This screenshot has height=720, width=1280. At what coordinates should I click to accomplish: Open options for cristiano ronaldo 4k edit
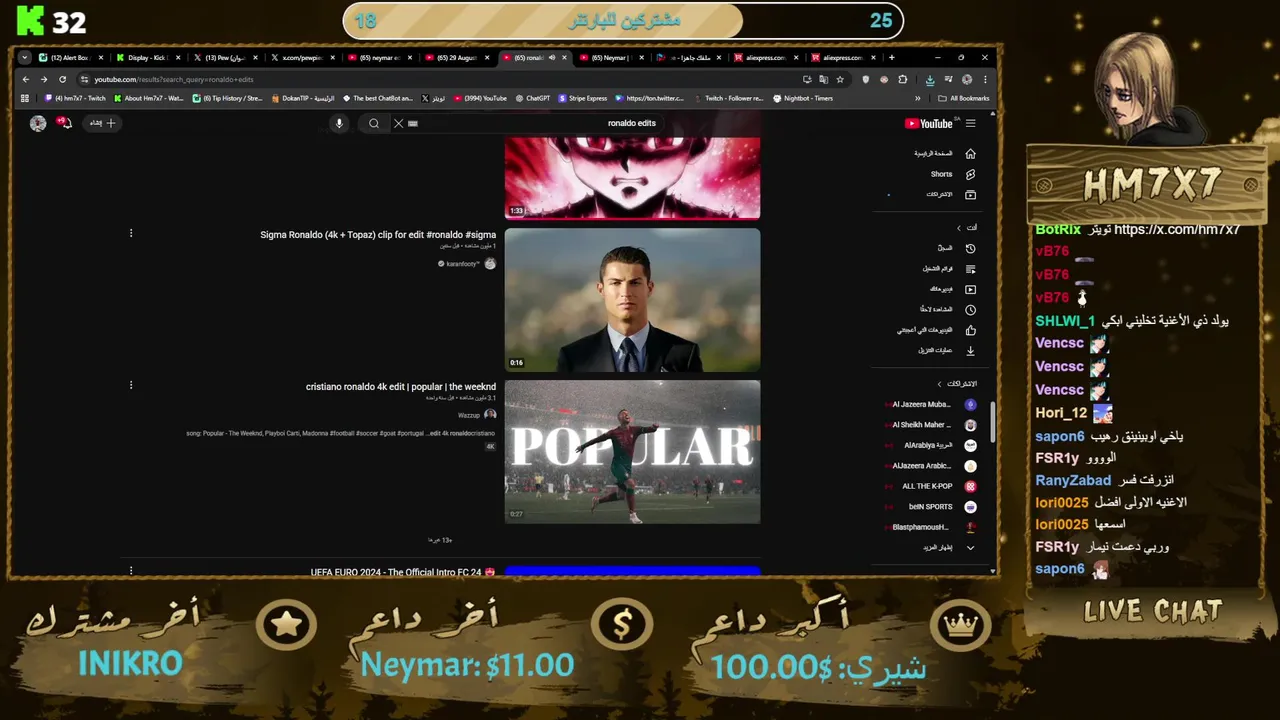click(131, 385)
